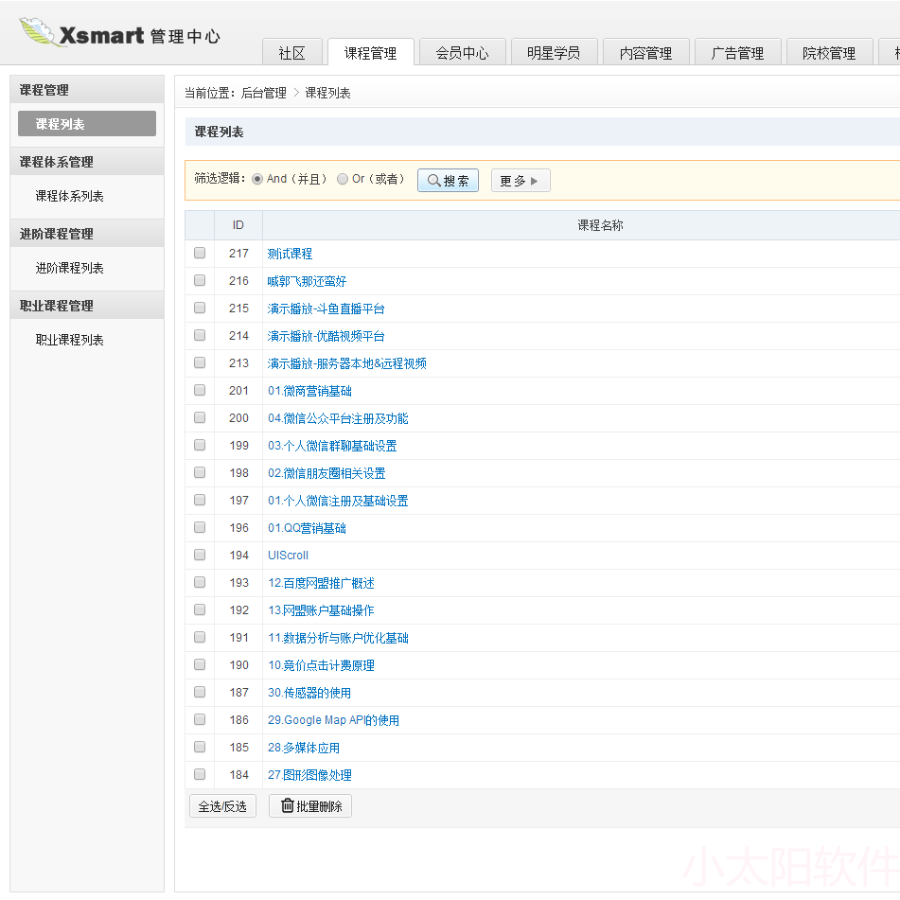
Task: Check the checkbox for course ID 217
Action: 199,253
